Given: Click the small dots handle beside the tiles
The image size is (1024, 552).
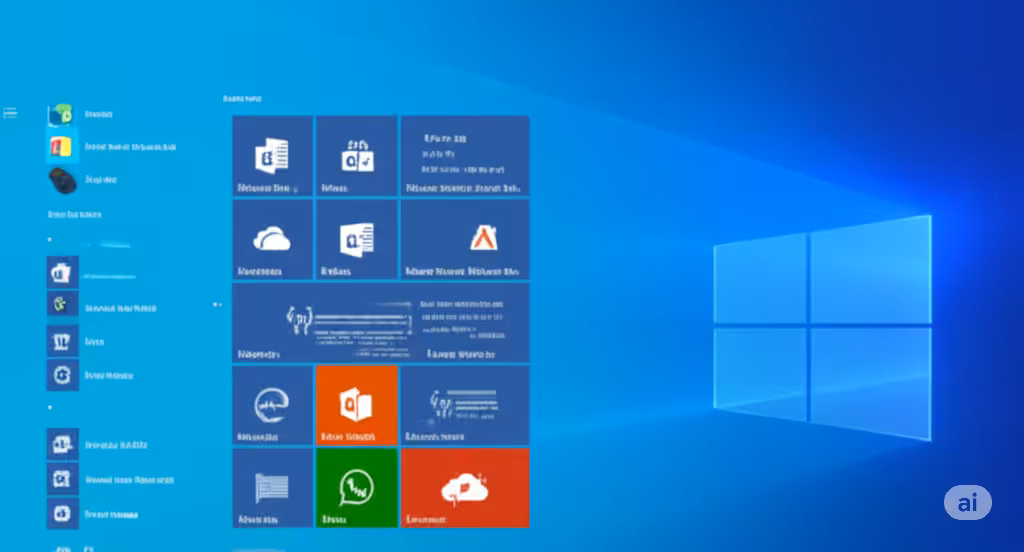Looking at the screenshot, I should [x=217, y=304].
